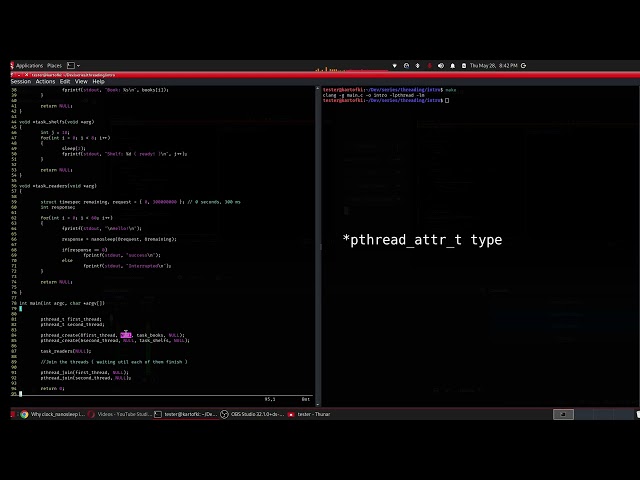The height and width of the screenshot is (480, 640).
Task: Click the second pthread_create call with task_shelfs
Action: (115, 340)
